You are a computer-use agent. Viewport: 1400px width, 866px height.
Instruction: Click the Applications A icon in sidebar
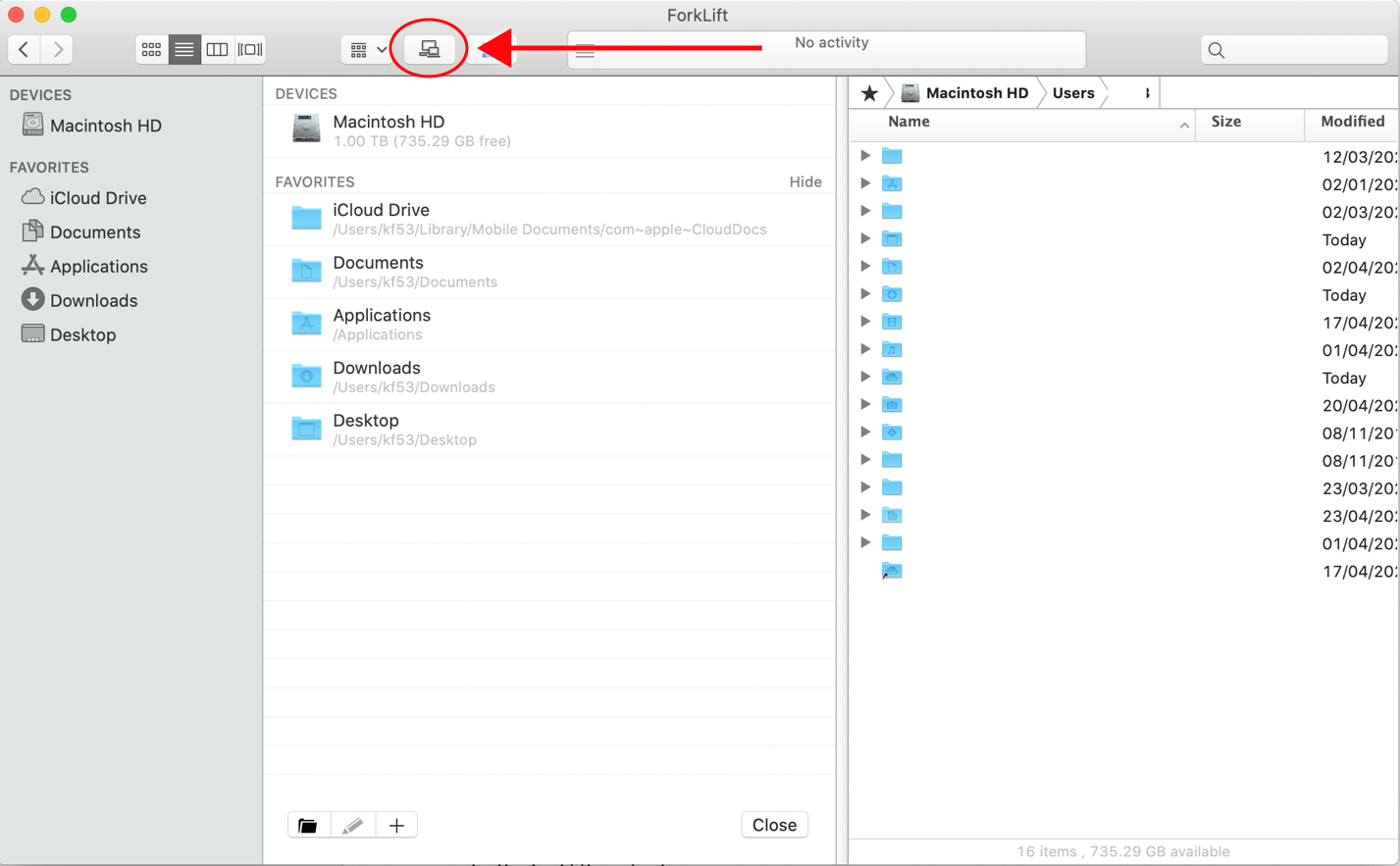[32, 266]
